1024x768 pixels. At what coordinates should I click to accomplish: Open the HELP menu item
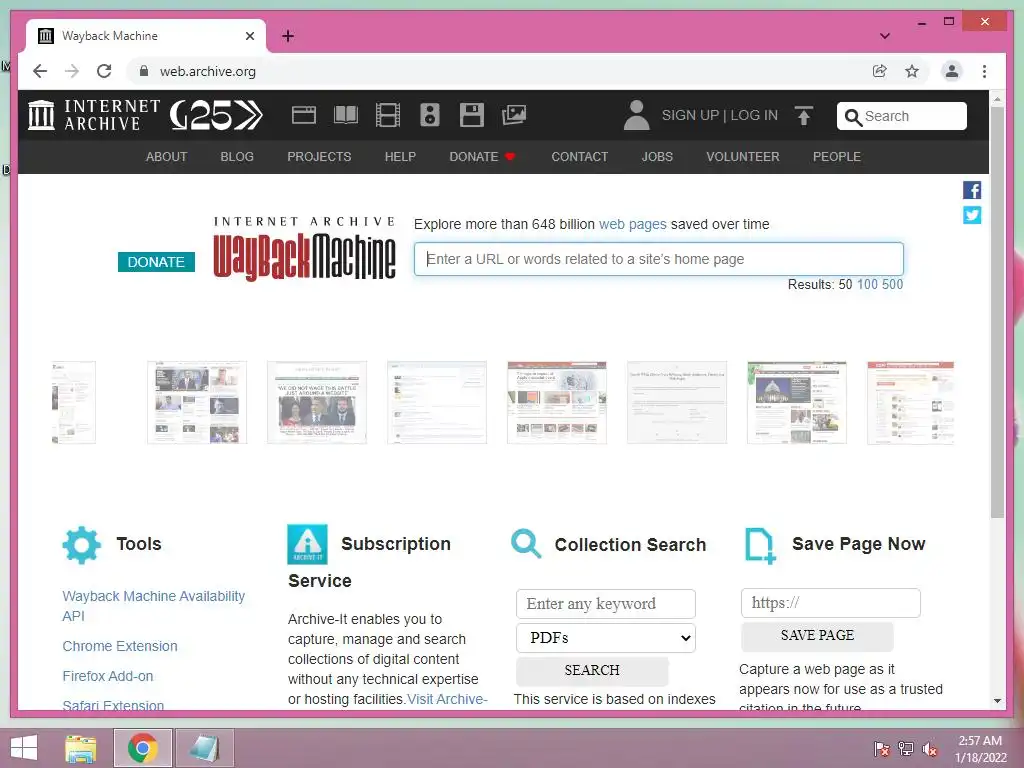coord(400,157)
